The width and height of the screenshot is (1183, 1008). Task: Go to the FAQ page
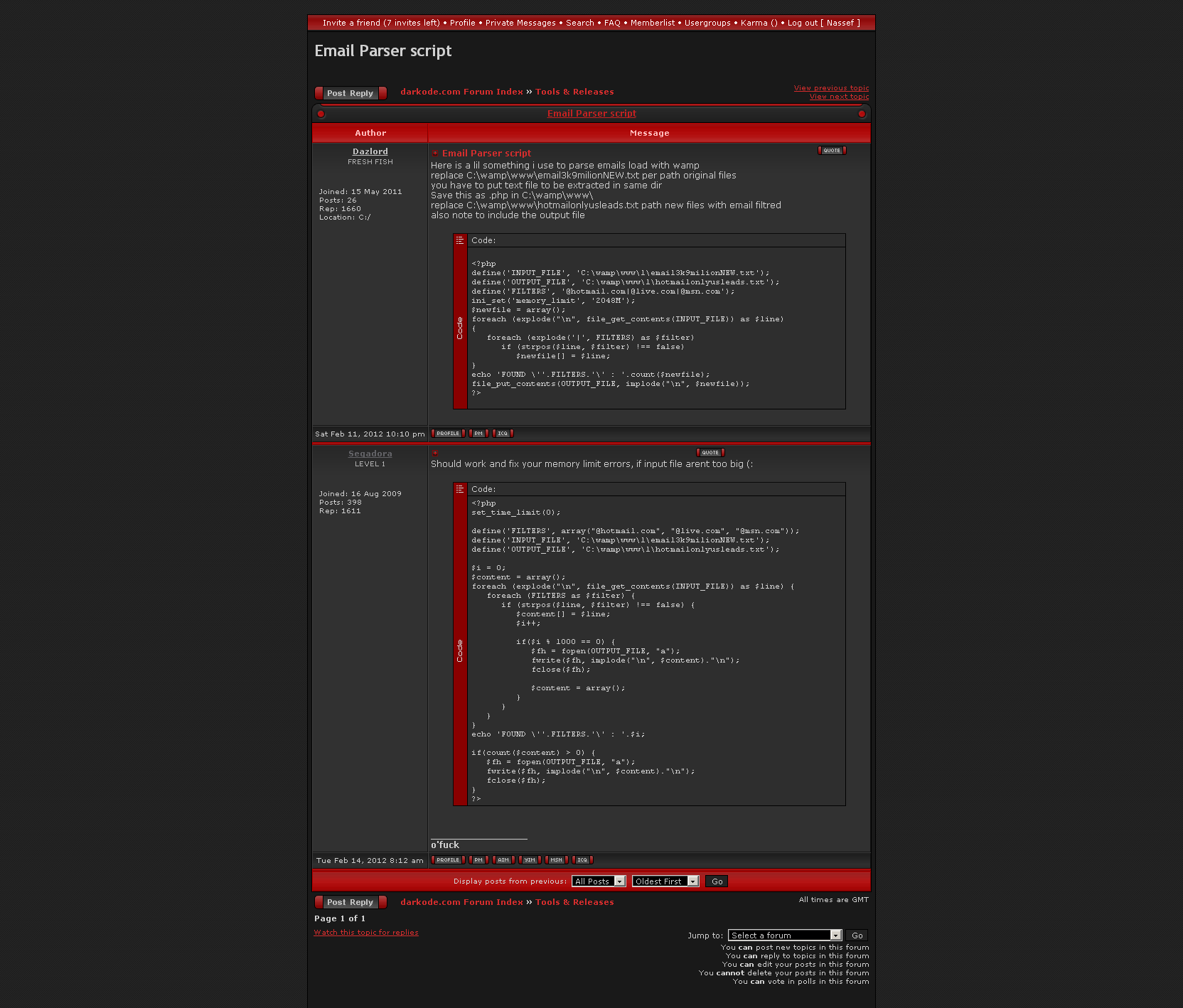point(612,23)
